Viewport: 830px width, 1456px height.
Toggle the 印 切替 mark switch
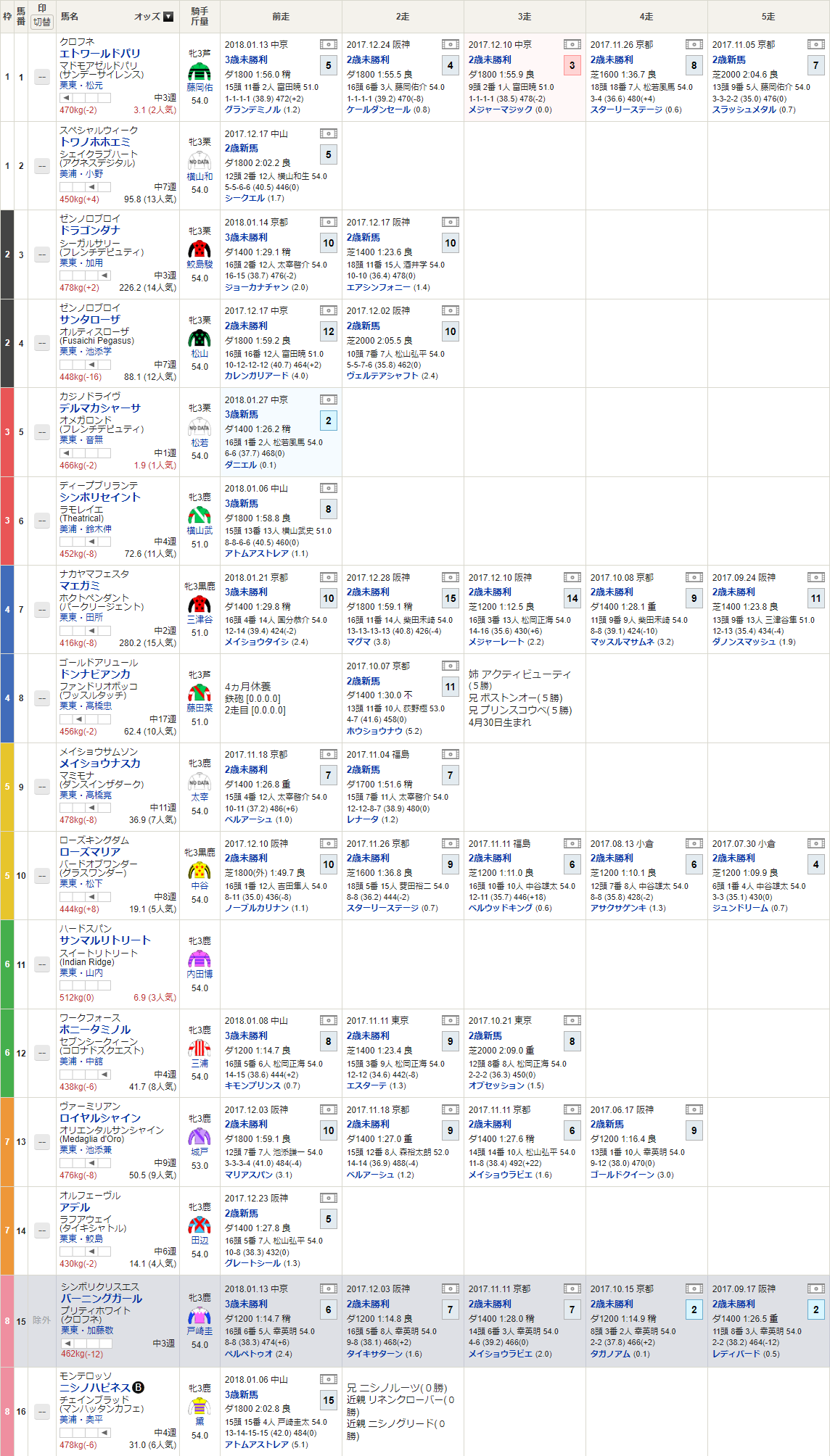[42, 22]
